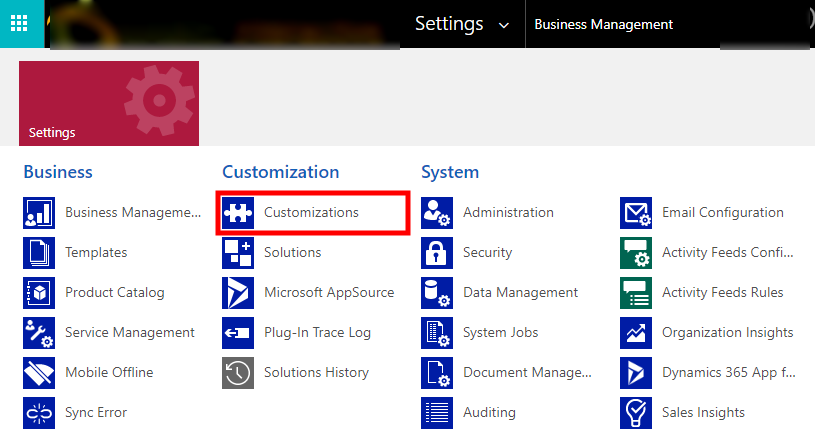Click the Email Configuration envelope icon

point(636,213)
